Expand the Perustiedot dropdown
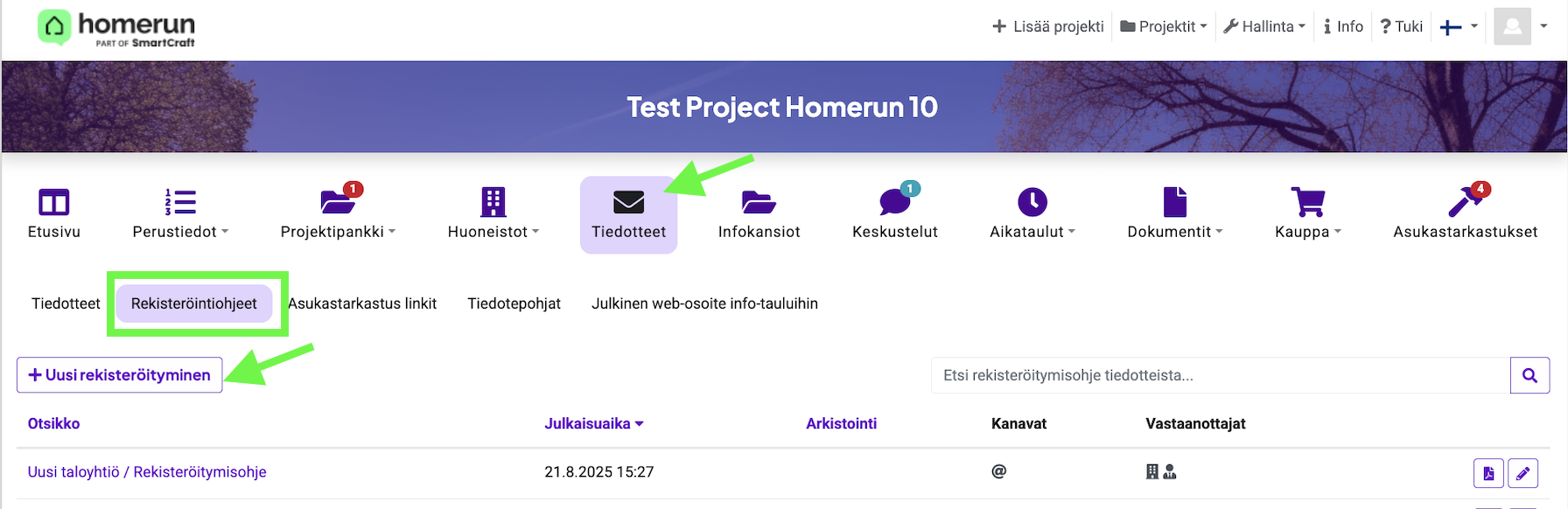The height and width of the screenshot is (509, 1568). pos(180,231)
